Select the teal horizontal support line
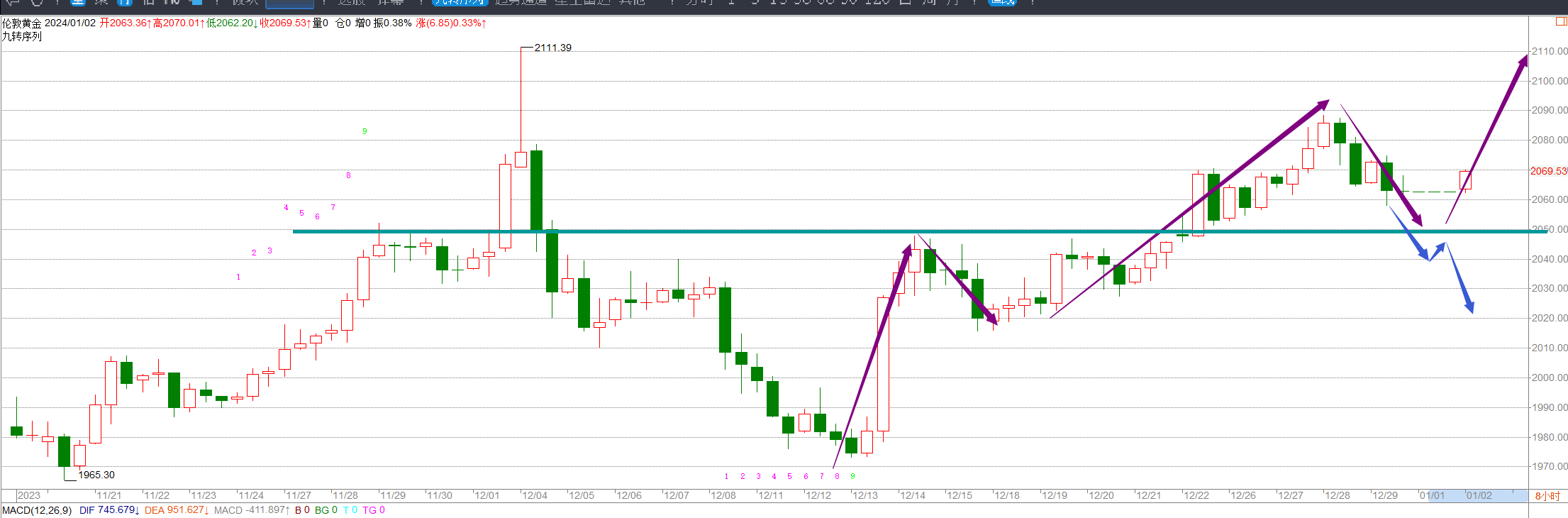The width and height of the screenshot is (1568, 518). pos(638,231)
